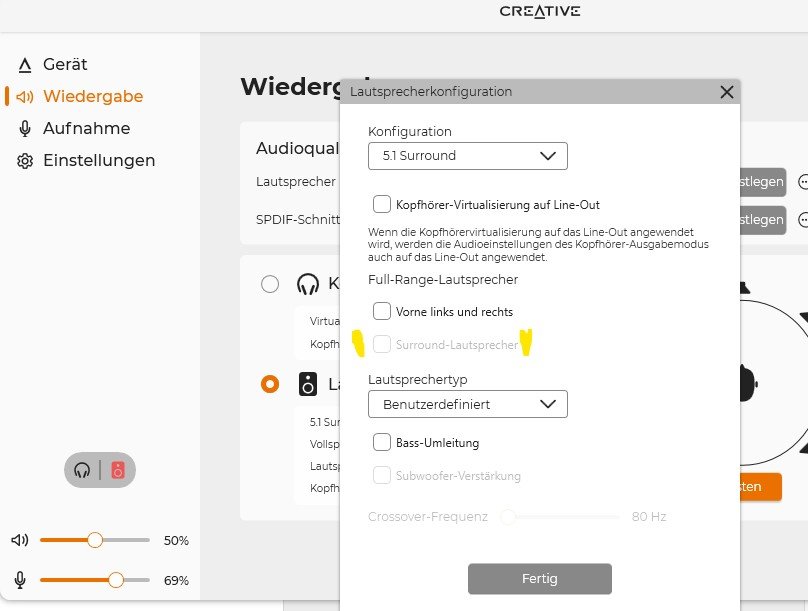
Task: Click the microphone level slider handle at 69%
Action: click(116, 580)
